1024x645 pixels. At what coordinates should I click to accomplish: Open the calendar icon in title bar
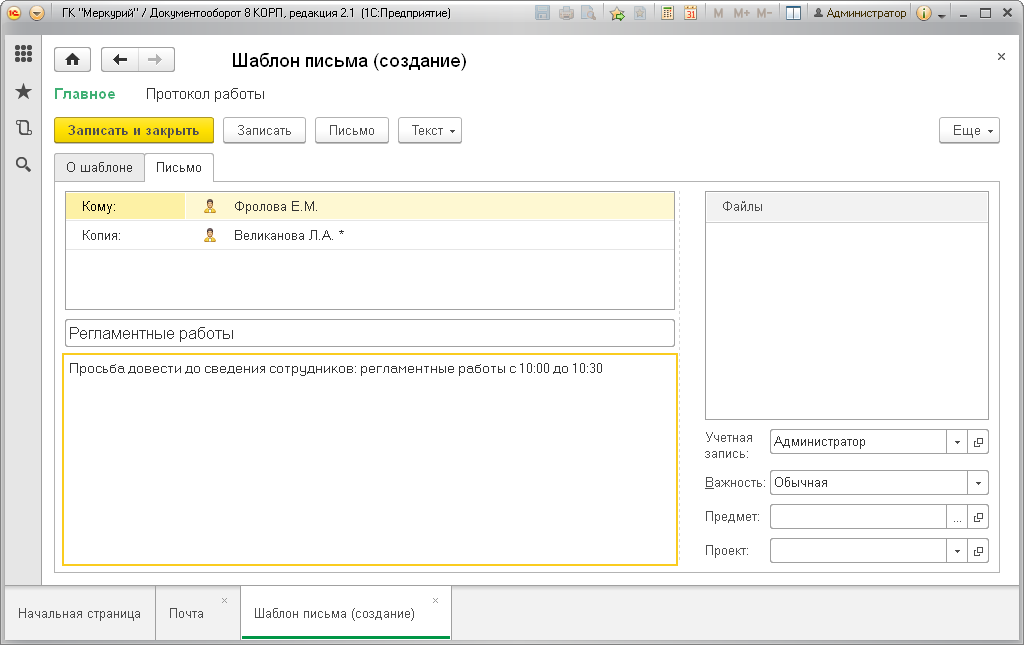pyautogui.click(x=690, y=13)
